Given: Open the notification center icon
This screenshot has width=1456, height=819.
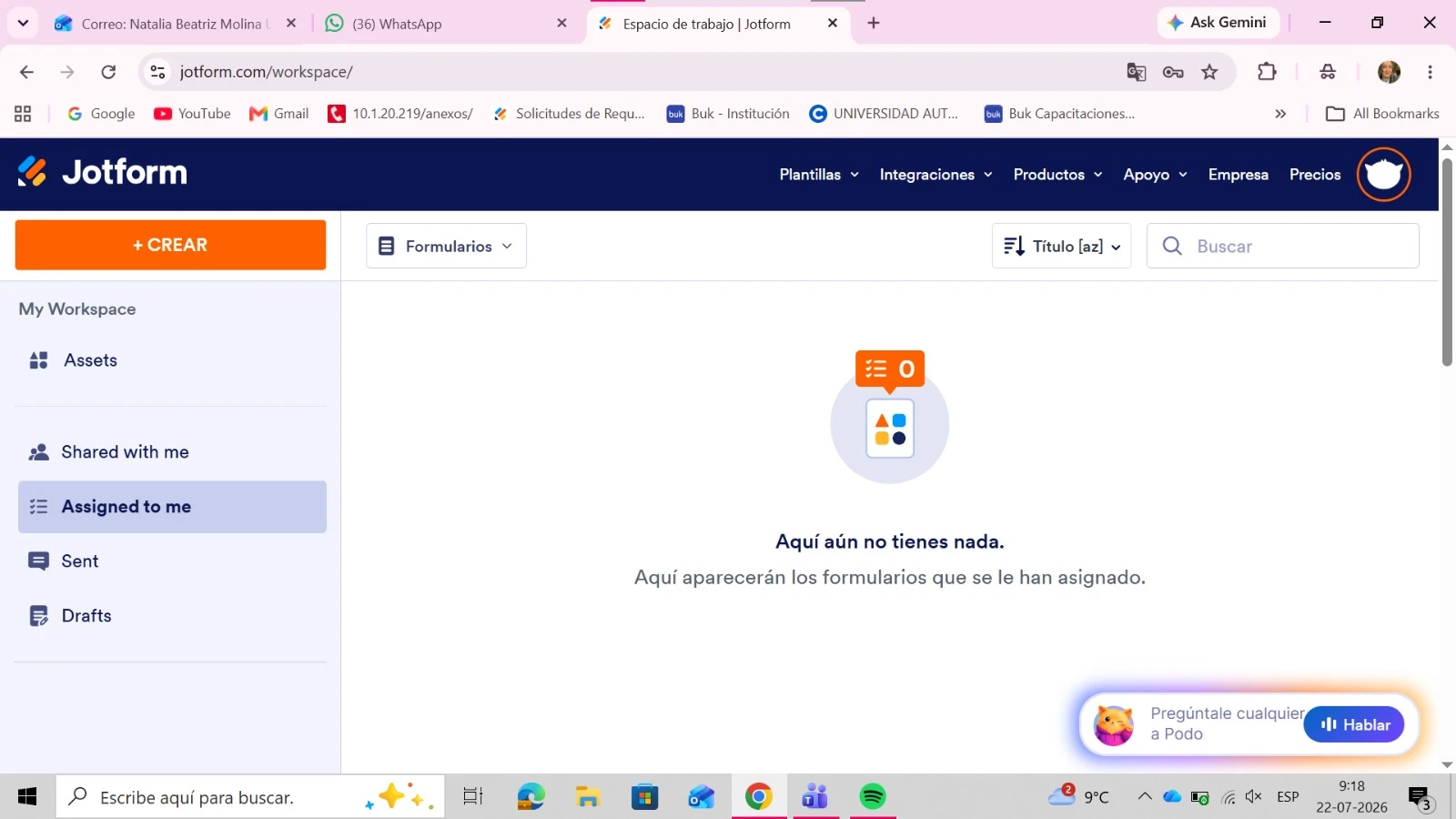Looking at the screenshot, I should pos(1421,798).
